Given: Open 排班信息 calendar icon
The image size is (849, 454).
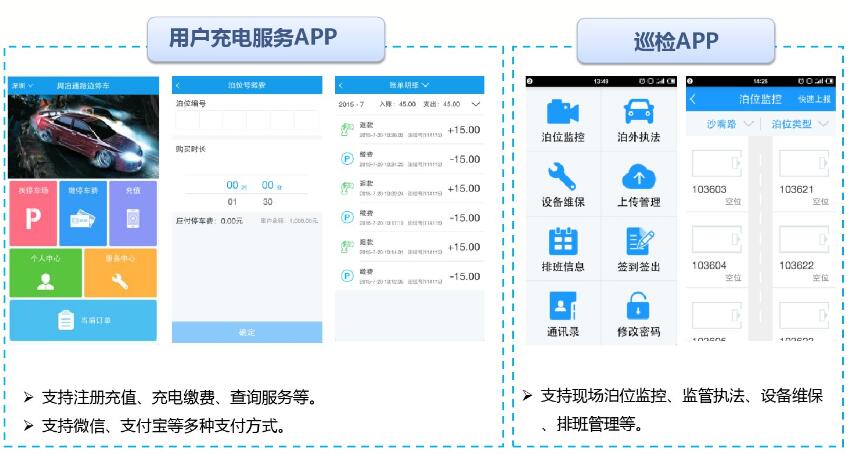Looking at the screenshot, I should pyautogui.click(x=562, y=242).
